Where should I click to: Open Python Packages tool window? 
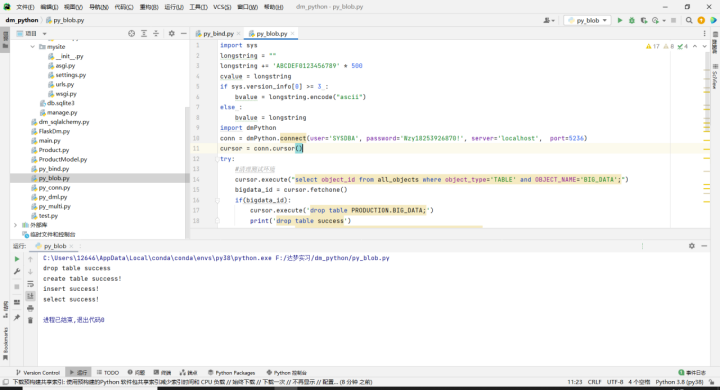tap(231, 373)
